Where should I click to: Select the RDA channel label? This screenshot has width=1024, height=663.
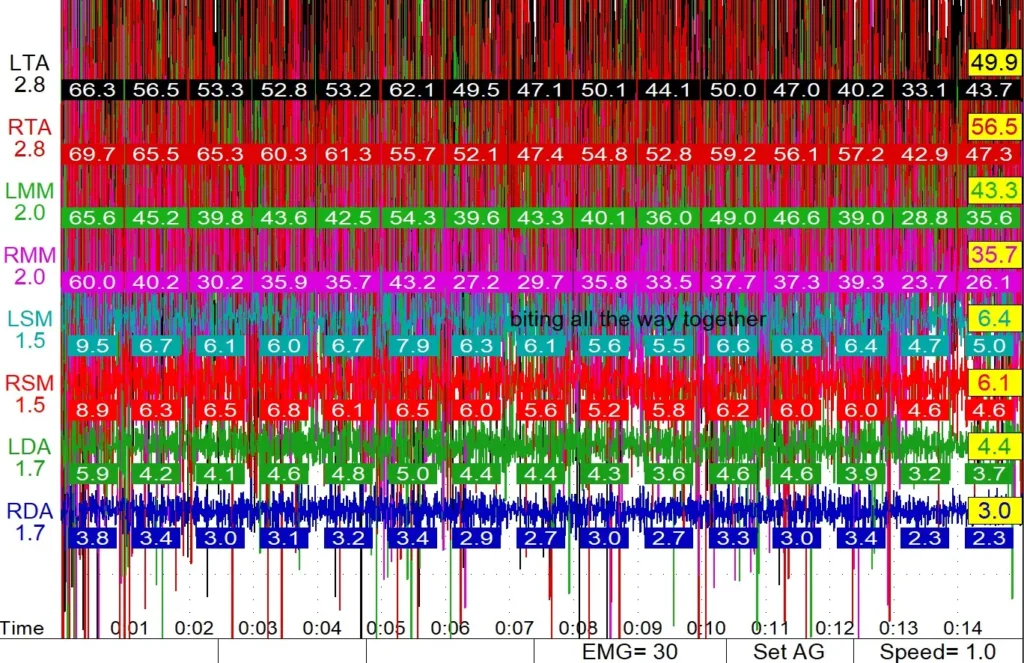tap(29, 511)
